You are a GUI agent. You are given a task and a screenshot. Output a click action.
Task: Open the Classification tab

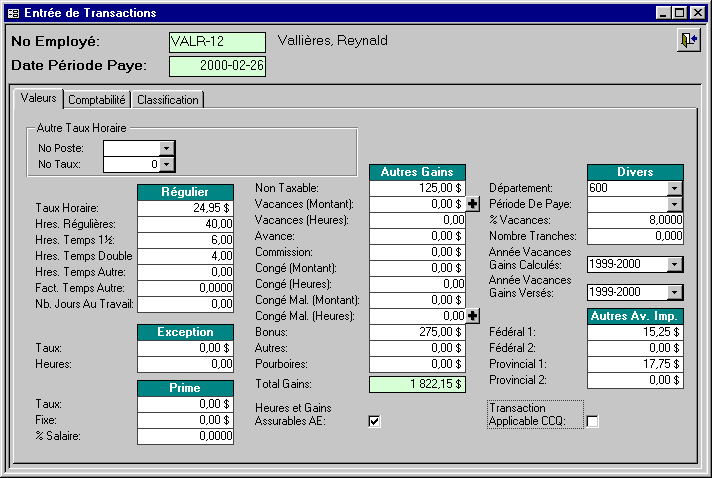(x=168, y=100)
